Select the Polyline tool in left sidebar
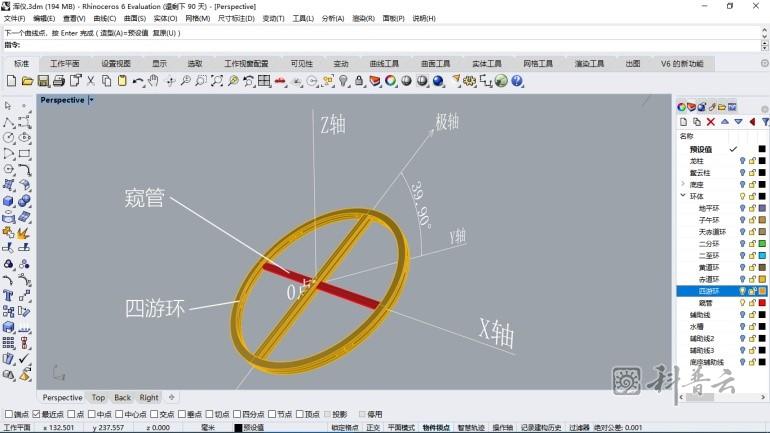770x433 pixels. [8, 122]
